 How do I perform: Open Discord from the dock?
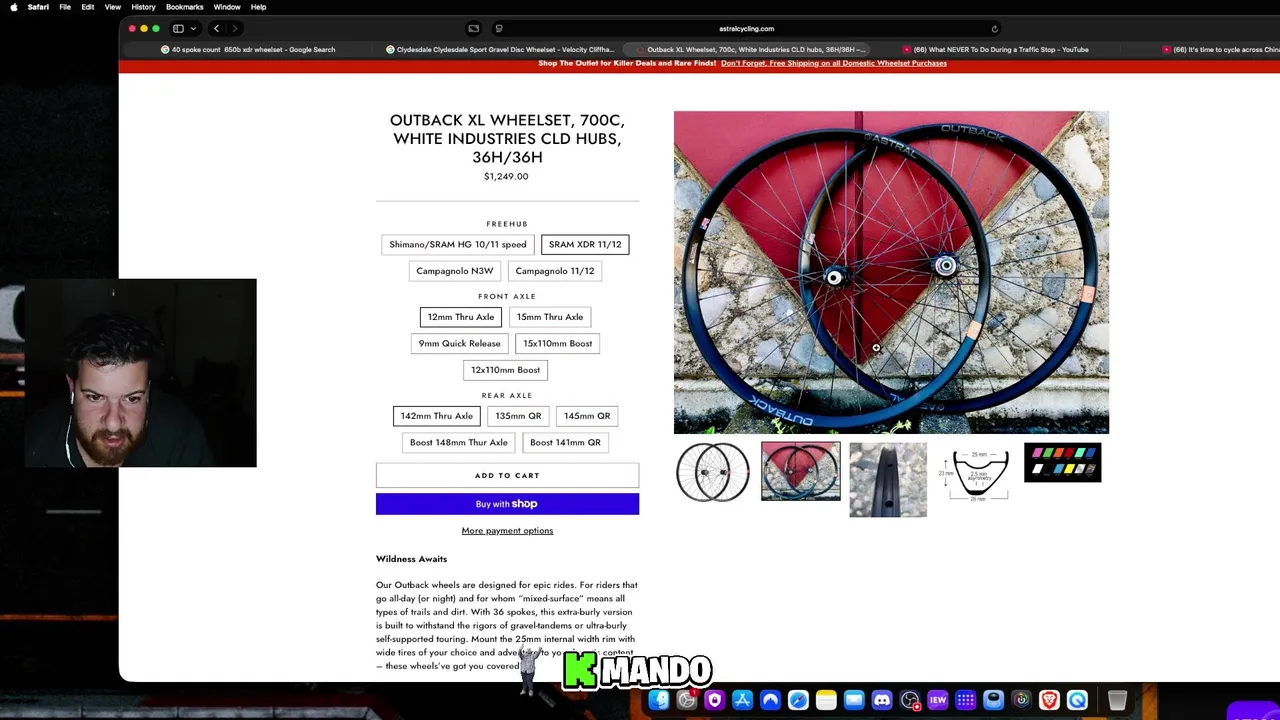tap(882, 701)
